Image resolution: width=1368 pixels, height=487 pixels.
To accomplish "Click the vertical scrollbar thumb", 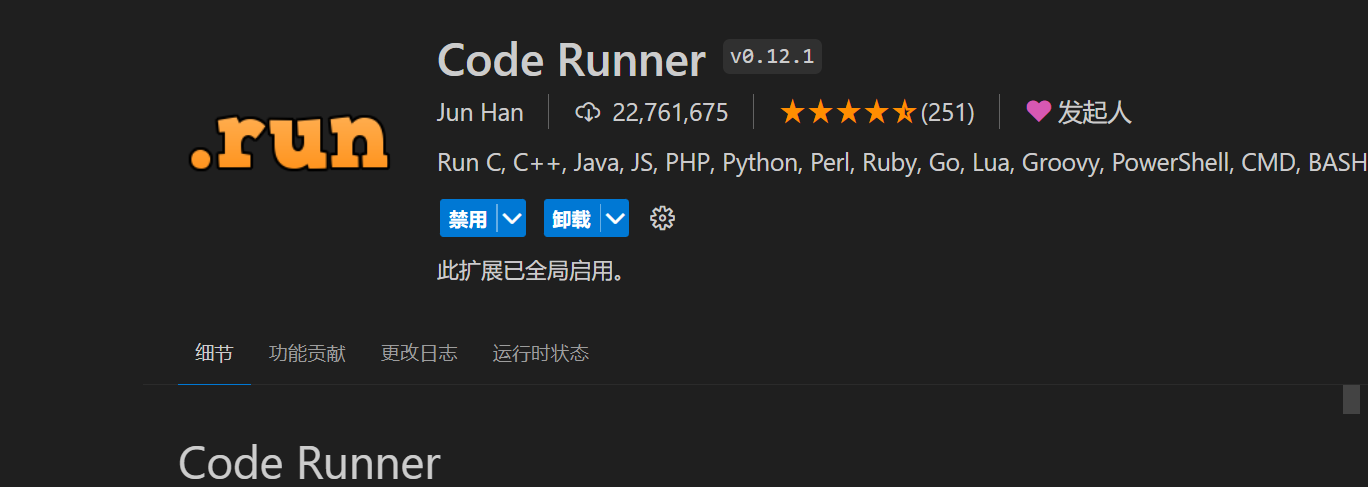I will (1351, 399).
